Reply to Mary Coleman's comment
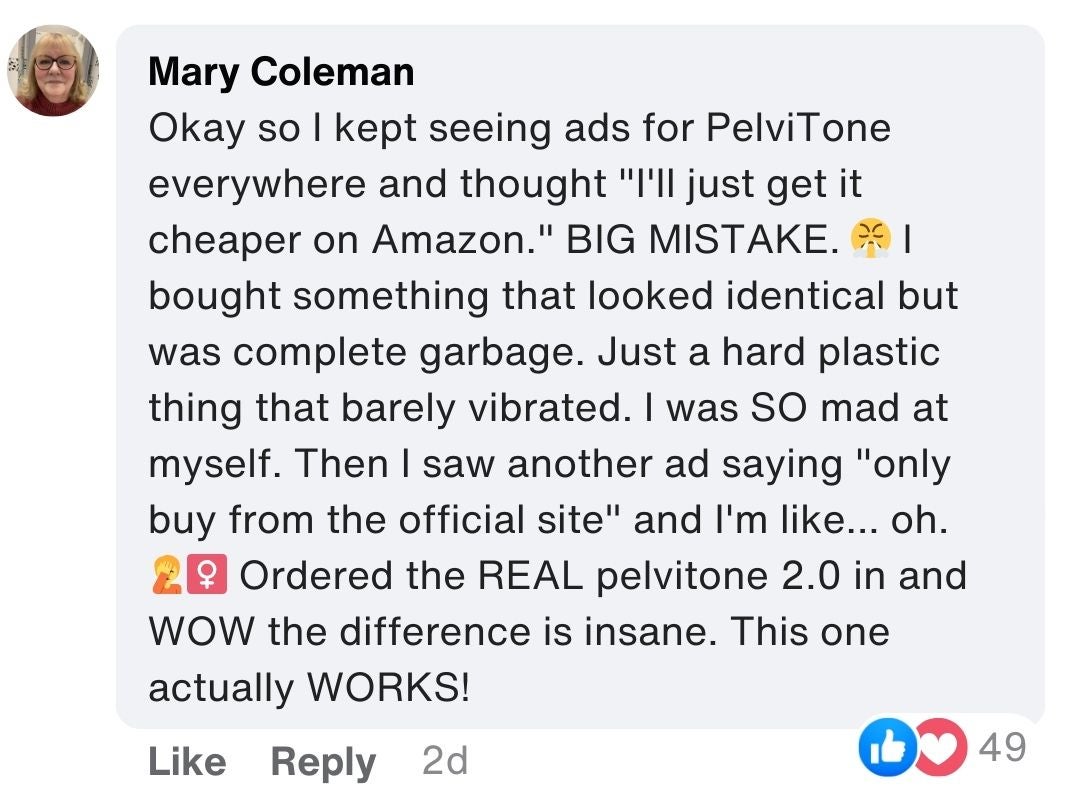This screenshot has width=1080, height=810. click(x=323, y=762)
